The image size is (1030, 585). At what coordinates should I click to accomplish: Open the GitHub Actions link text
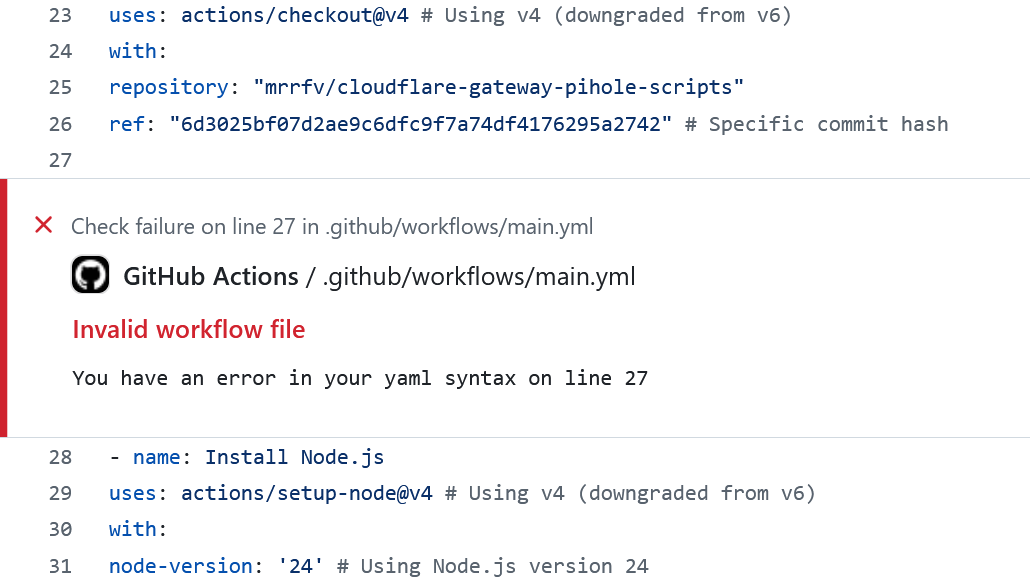211,276
